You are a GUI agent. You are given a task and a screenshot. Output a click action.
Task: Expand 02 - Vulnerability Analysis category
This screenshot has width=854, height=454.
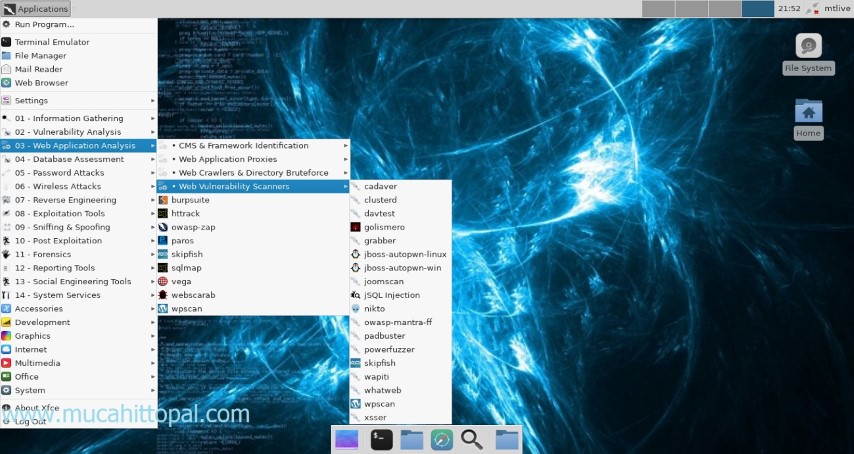[79, 132]
